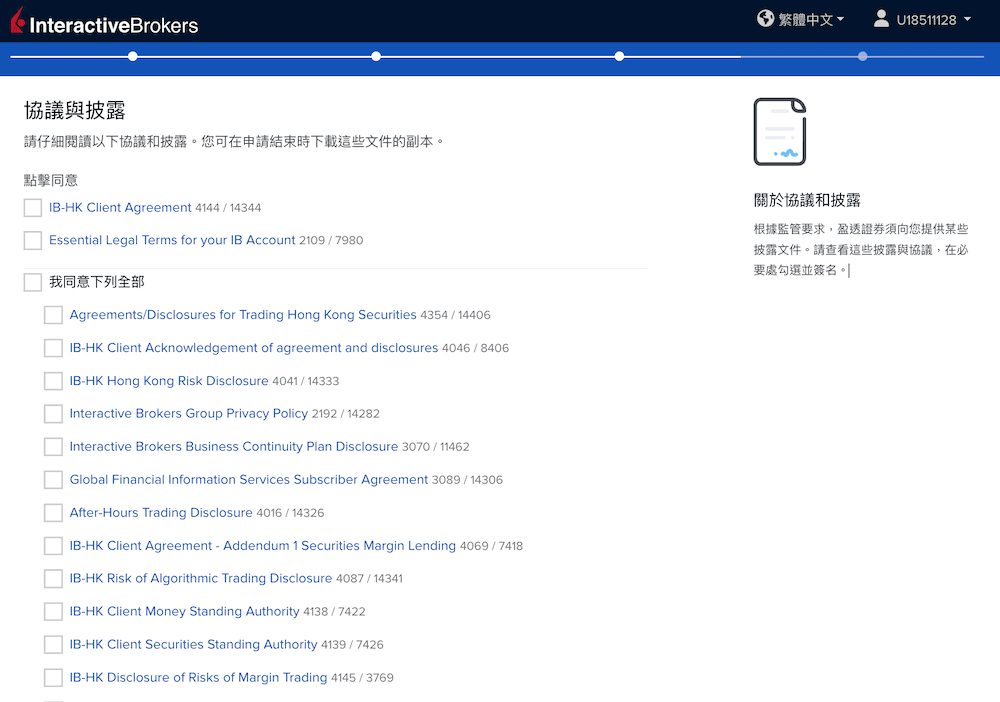Click the third progress step dot
The height and width of the screenshot is (702, 1000).
619,57
